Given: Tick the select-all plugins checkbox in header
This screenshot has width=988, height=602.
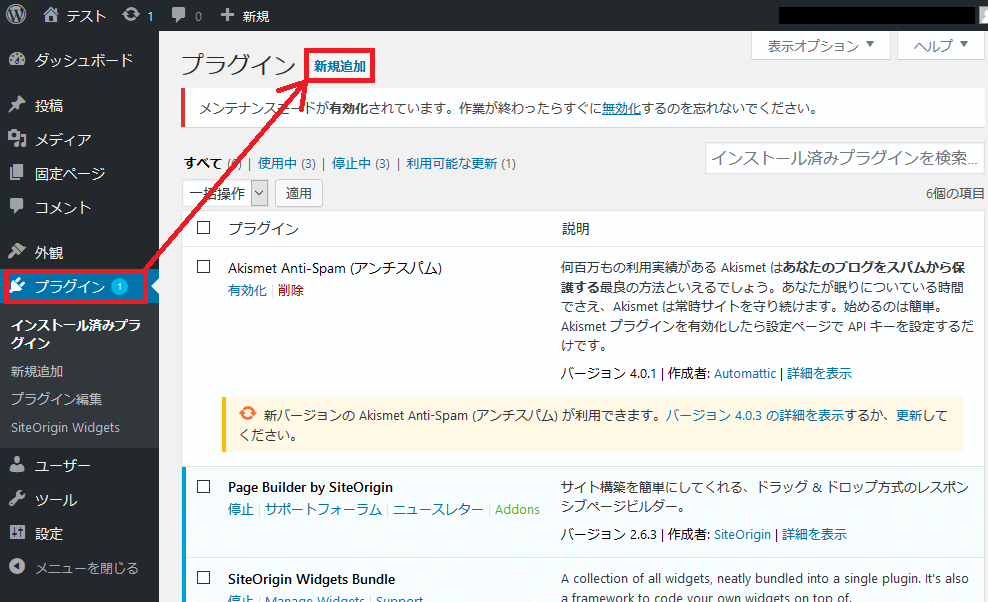Looking at the screenshot, I should [x=204, y=228].
